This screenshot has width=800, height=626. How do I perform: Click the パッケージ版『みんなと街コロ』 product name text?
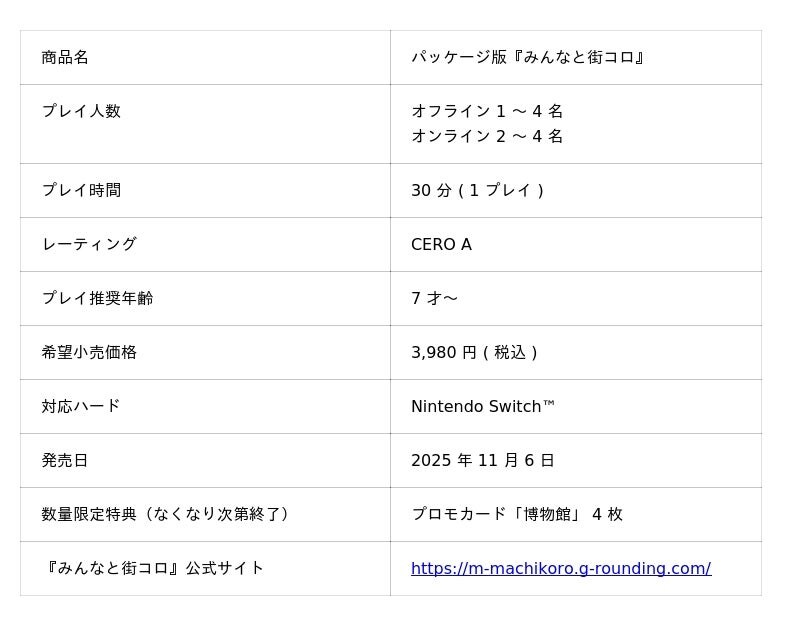tap(528, 58)
